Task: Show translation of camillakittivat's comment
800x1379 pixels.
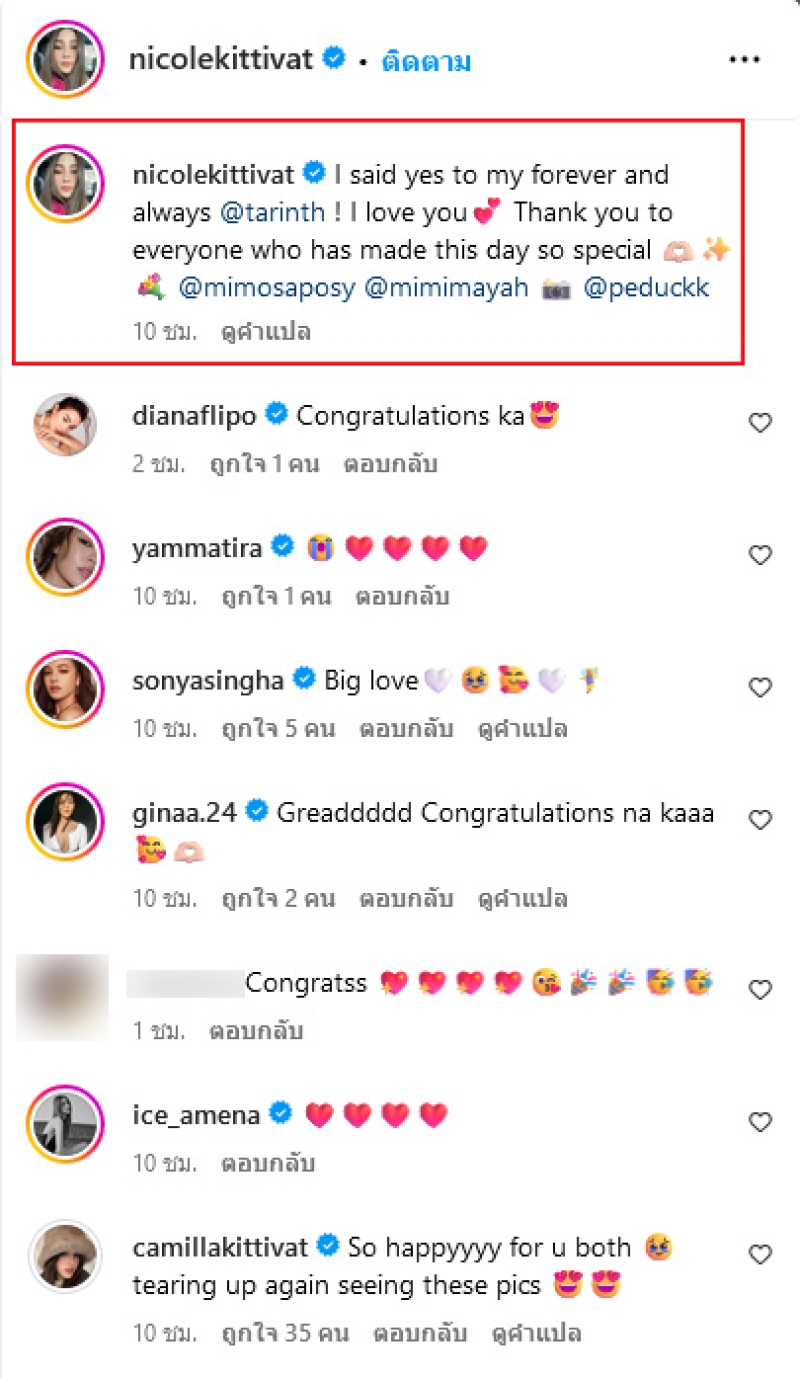Action: pos(536,1333)
